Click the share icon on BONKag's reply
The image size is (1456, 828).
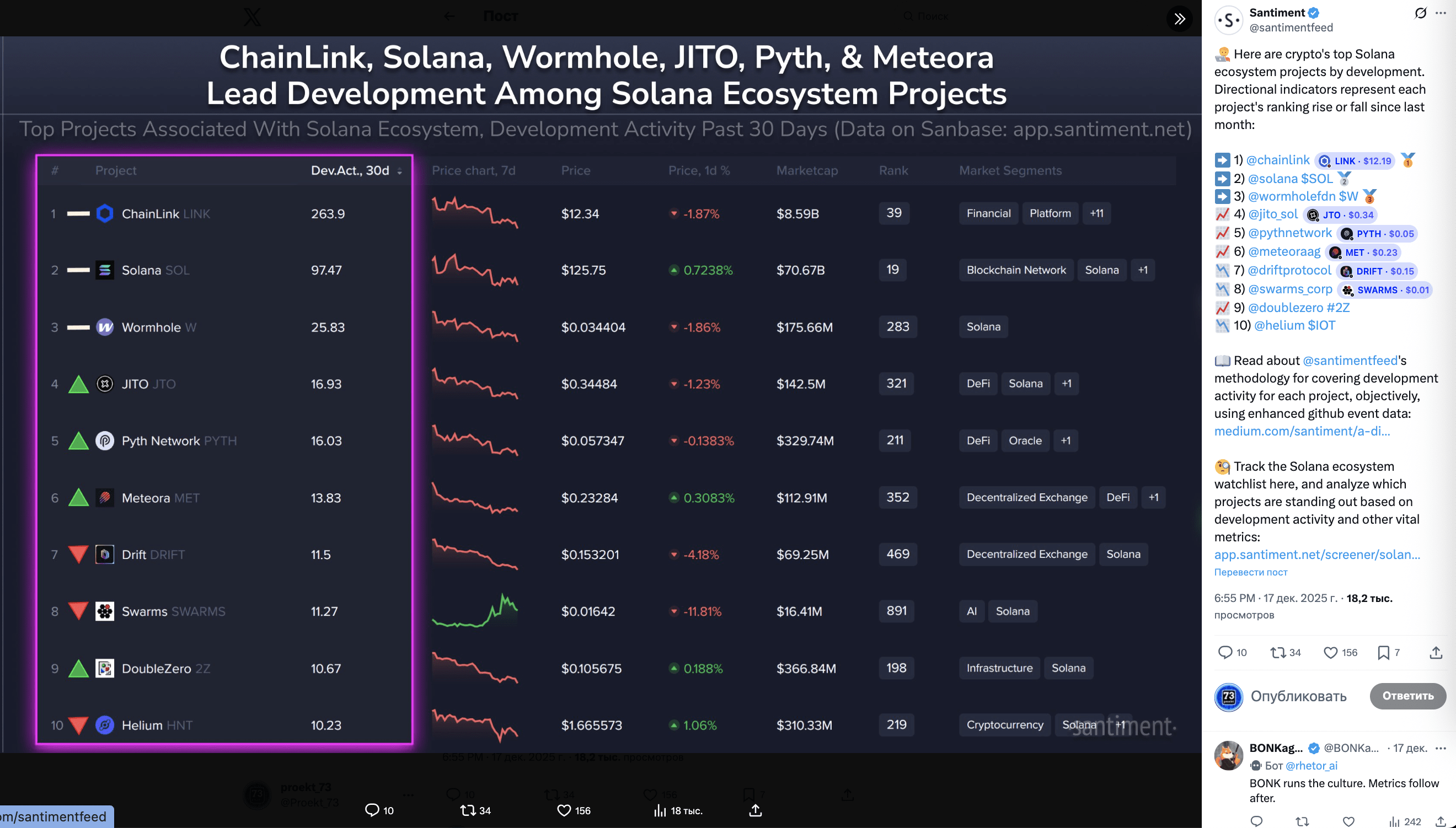pos(1443,821)
